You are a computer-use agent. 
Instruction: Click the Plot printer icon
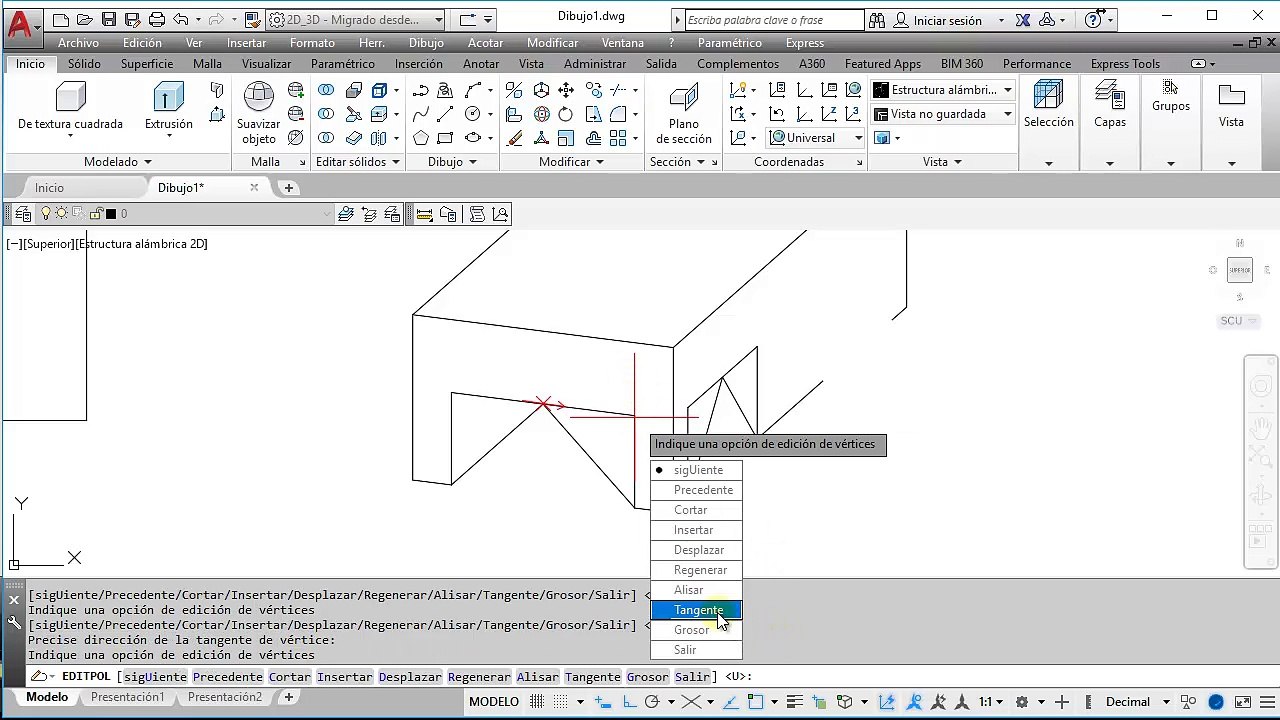156,20
